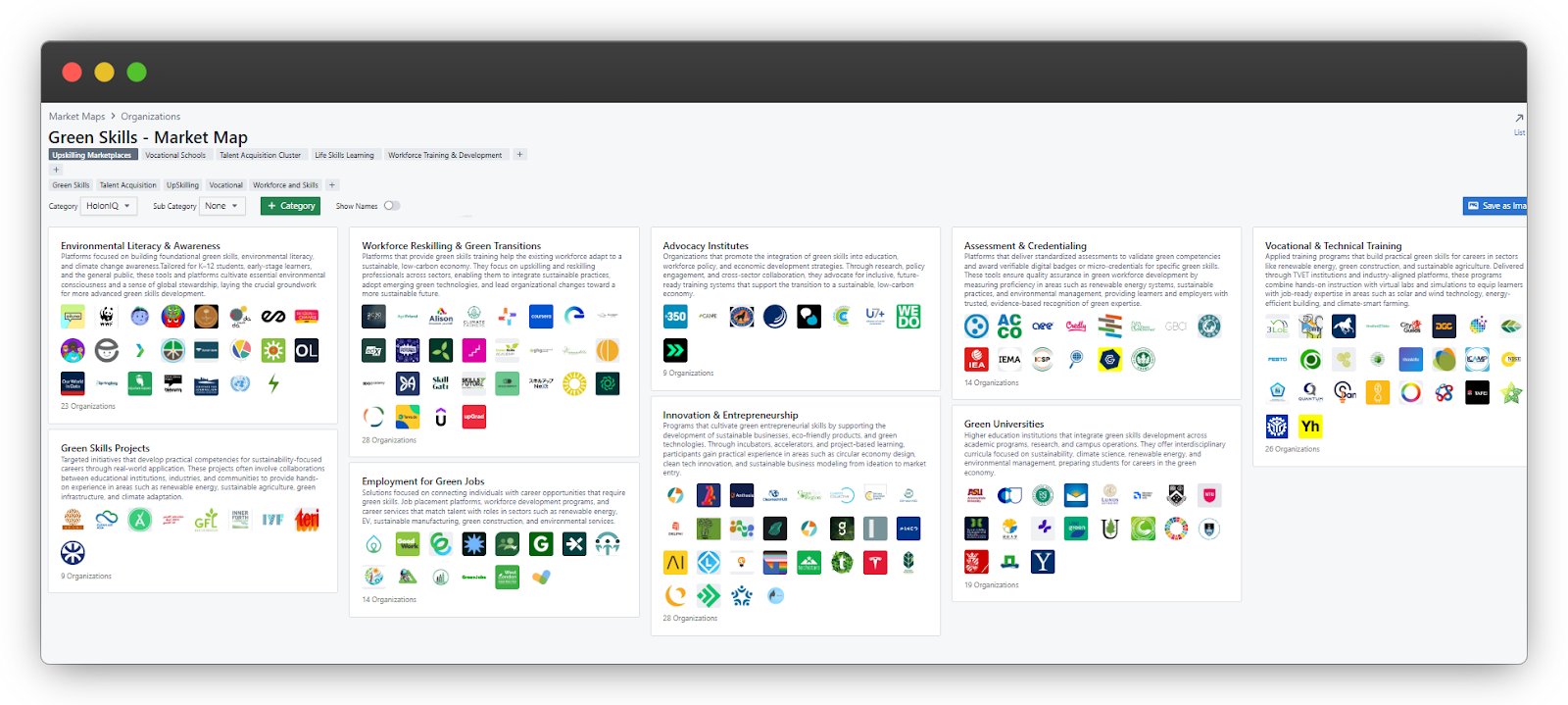The image size is (1568, 705).
Task: Click Advocacy Institutes heading
Action: coord(706,246)
